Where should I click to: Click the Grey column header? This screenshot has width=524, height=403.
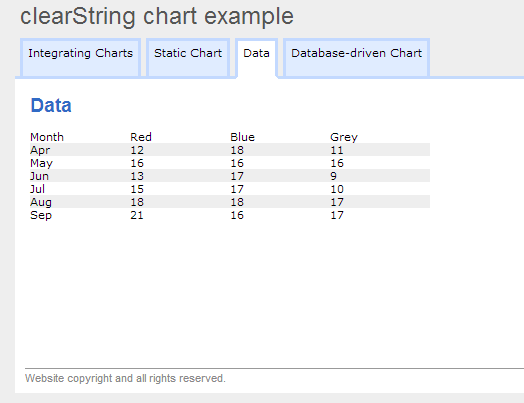point(344,137)
